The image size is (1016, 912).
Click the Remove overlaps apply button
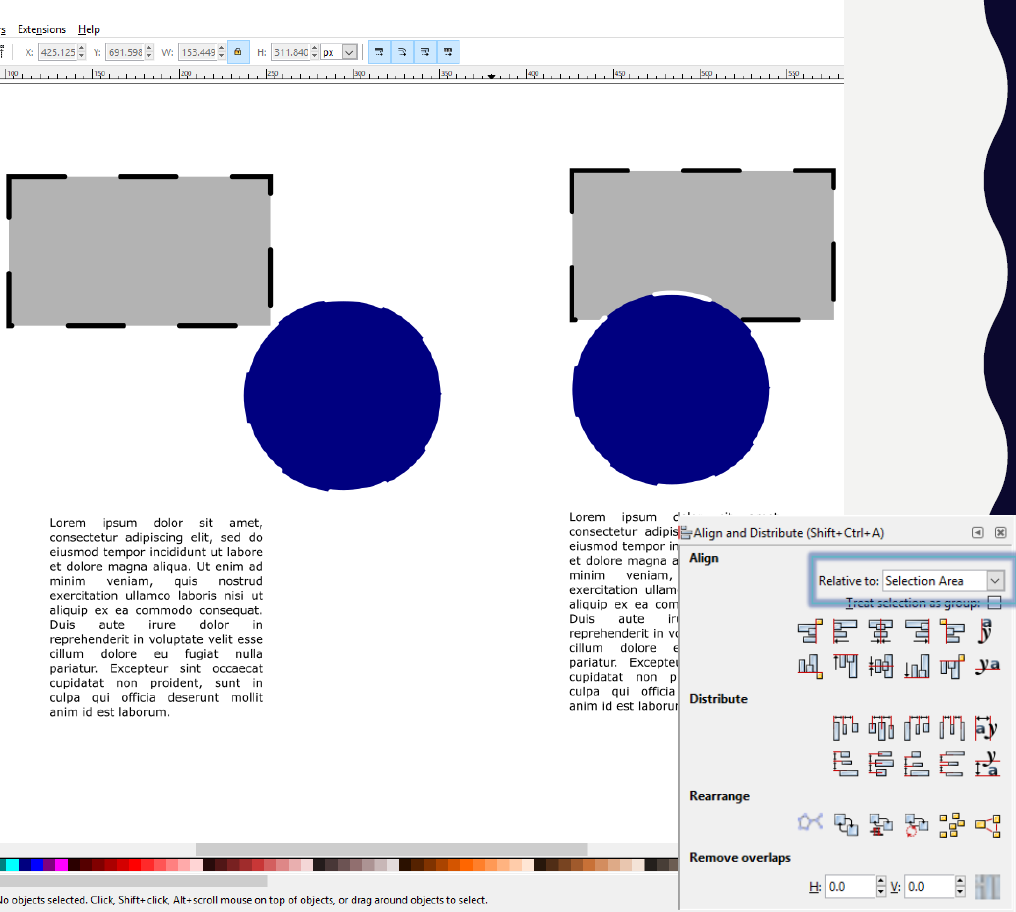click(x=987, y=886)
